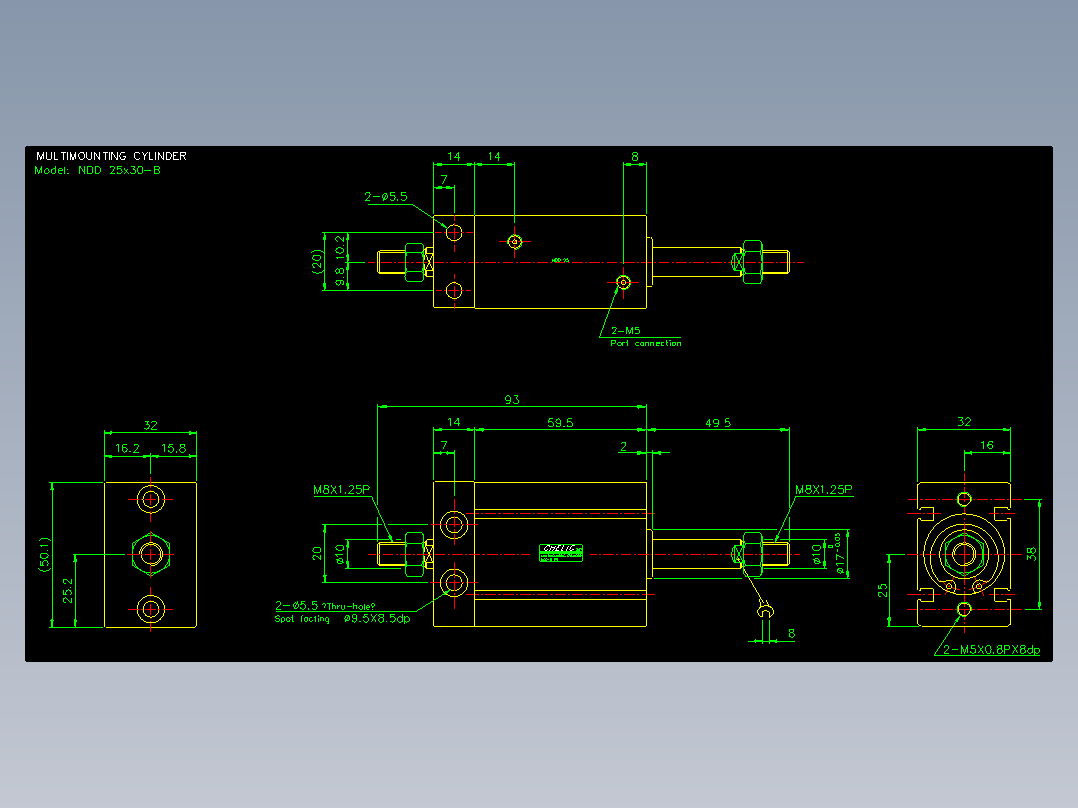
Task: Click the '2-M5' port callout text
Action: click(626, 331)
